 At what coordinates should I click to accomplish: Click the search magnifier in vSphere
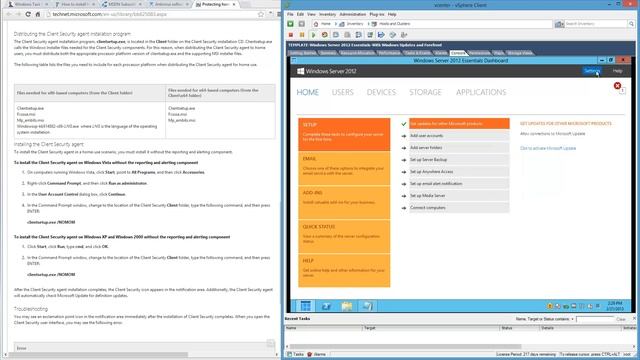631,24
